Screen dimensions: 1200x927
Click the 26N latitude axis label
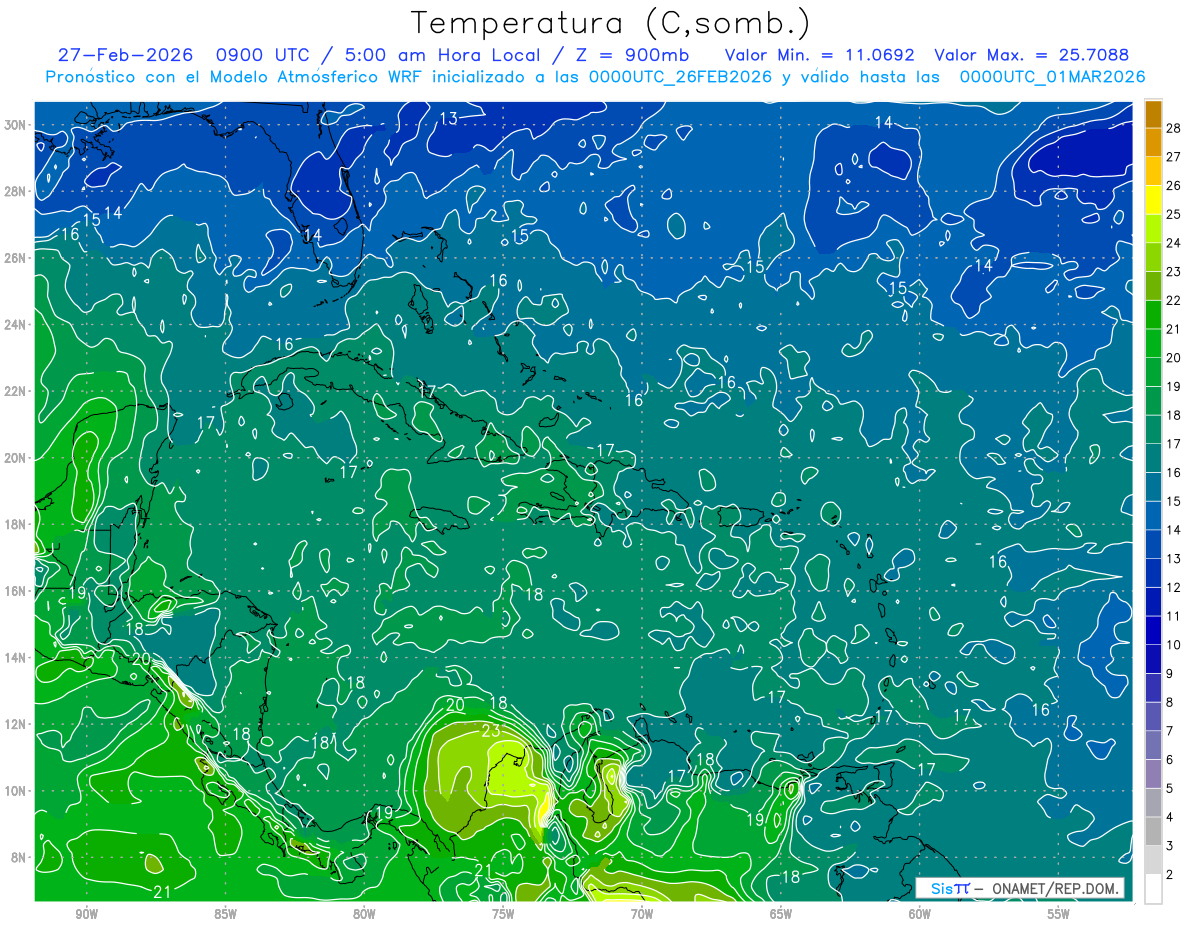click(17, 258)
